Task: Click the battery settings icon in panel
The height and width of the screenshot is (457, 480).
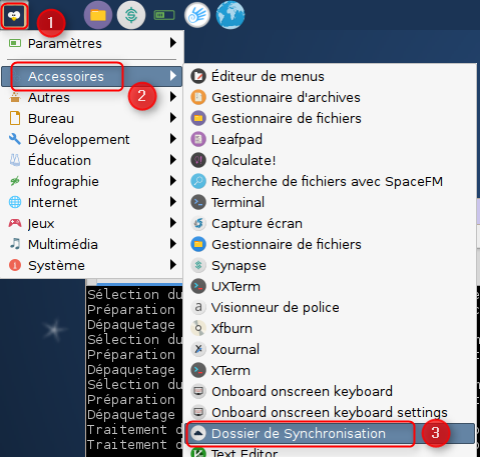Action: tap(164, 15)
